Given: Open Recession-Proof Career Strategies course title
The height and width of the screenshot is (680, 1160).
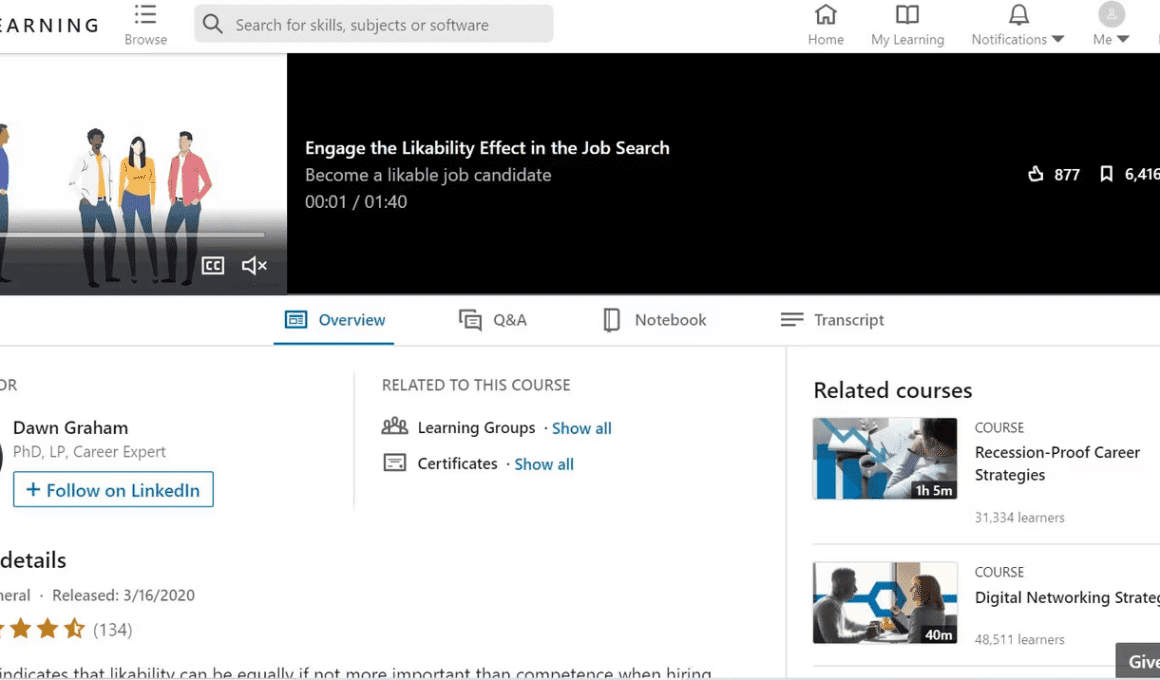Looking at the screenshot, I should pyautogui.click(x=1057, y=463).
